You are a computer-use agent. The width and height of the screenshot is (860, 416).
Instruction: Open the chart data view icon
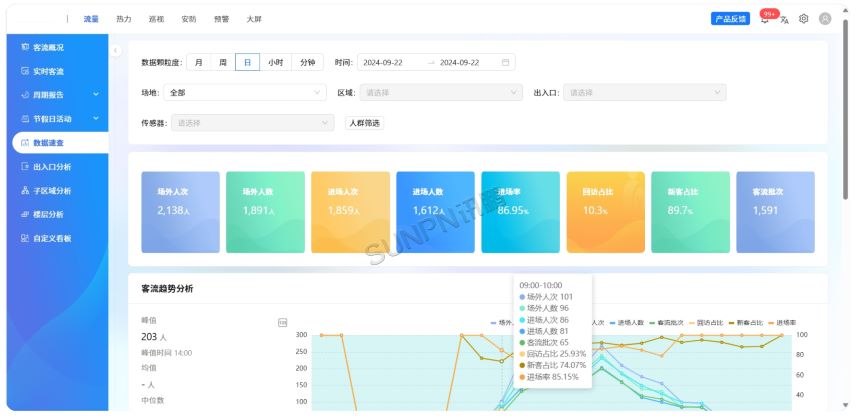click(282, 323)
